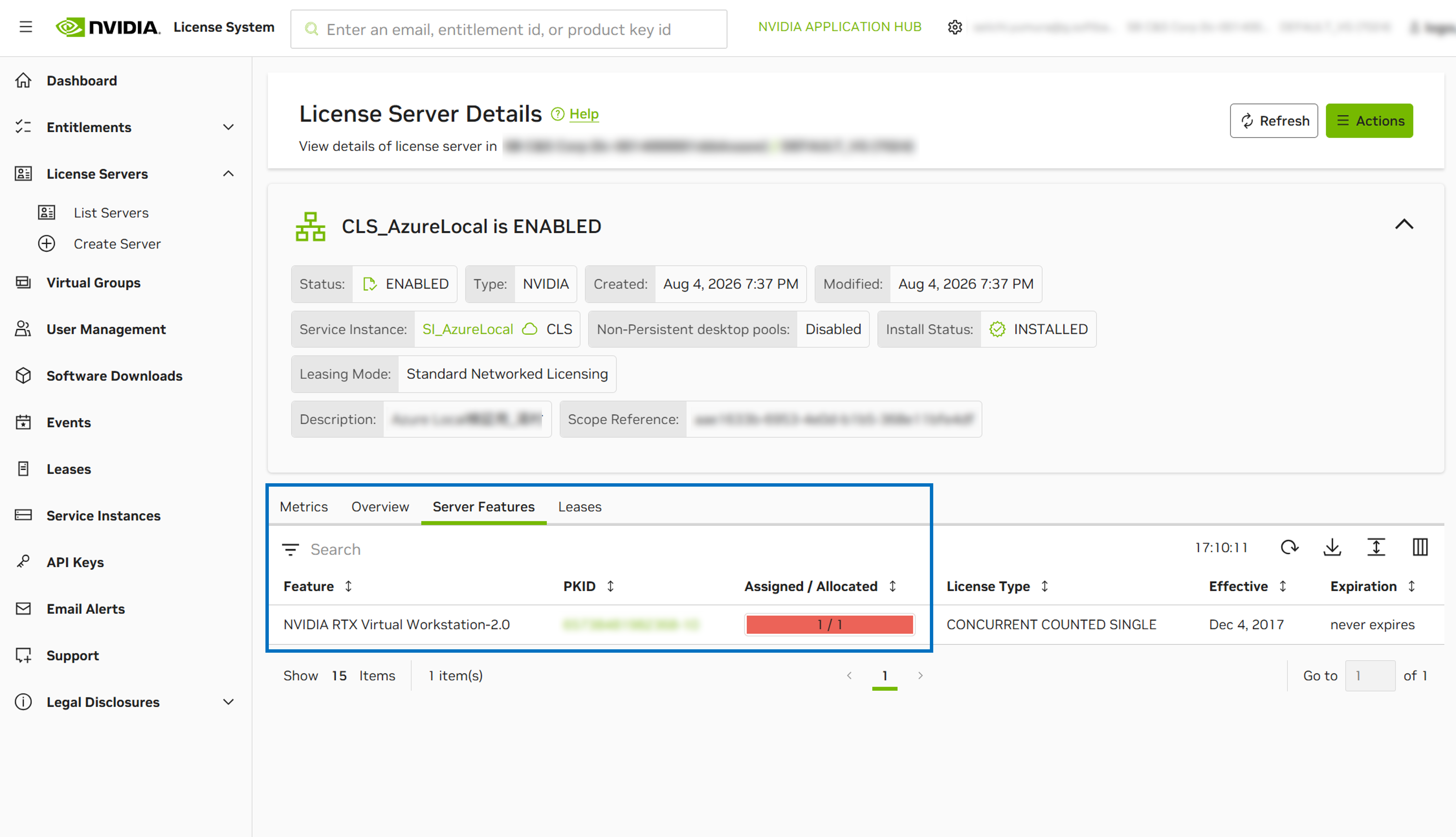The width and height of the screenshot is (1456, 837).
Task: Change the Show 15 Items page size
Action: coord(339,675)
